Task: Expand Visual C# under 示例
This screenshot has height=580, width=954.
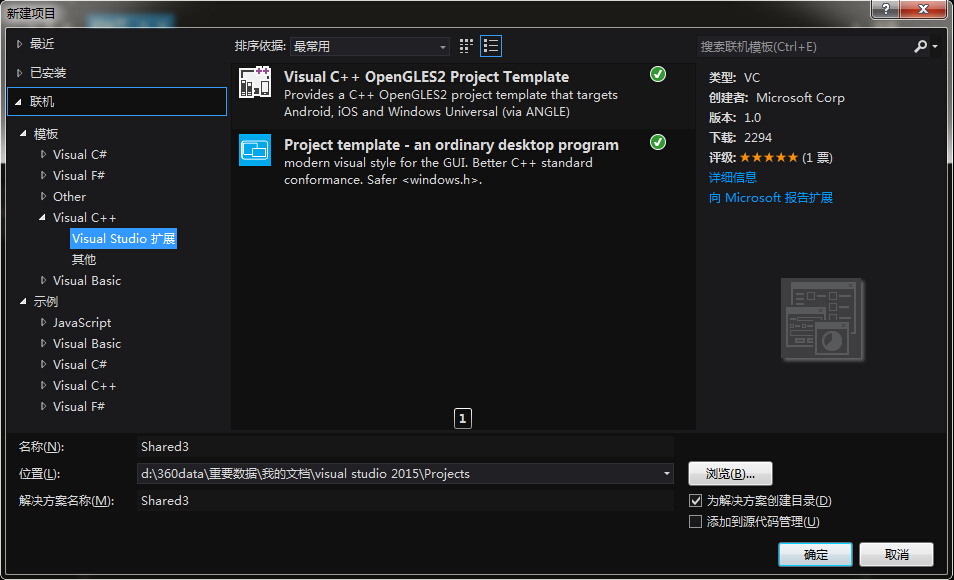Action: pyautogui.click(x=43, y=365)
